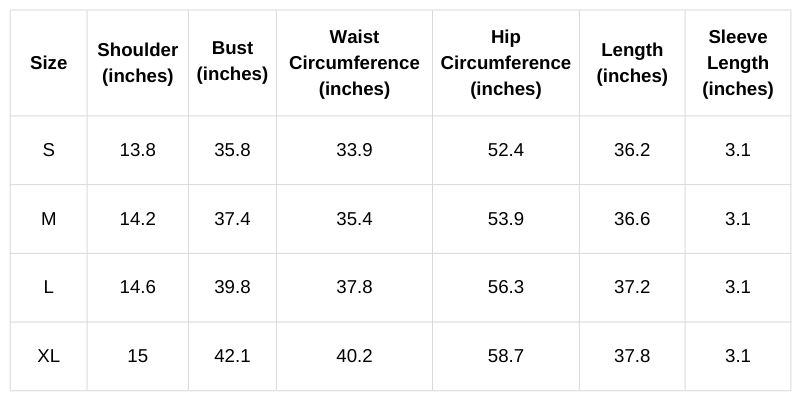The width and height of the screenshot is (800, 400).
Task: Select the Waist Circumference header cell
Action: 354,63
